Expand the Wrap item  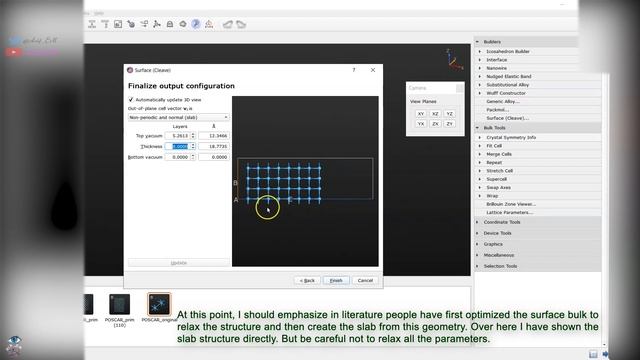(x=480, y=196)
